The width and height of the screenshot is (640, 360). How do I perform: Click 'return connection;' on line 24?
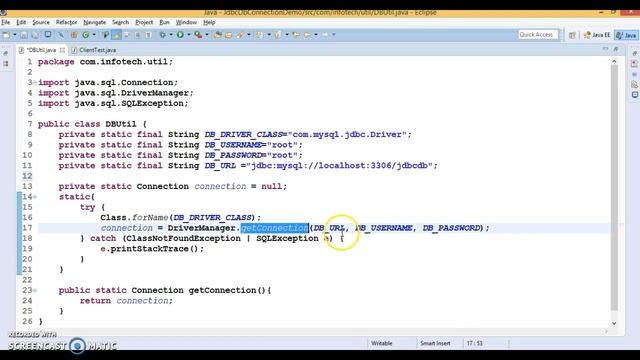tap(126, 301)
